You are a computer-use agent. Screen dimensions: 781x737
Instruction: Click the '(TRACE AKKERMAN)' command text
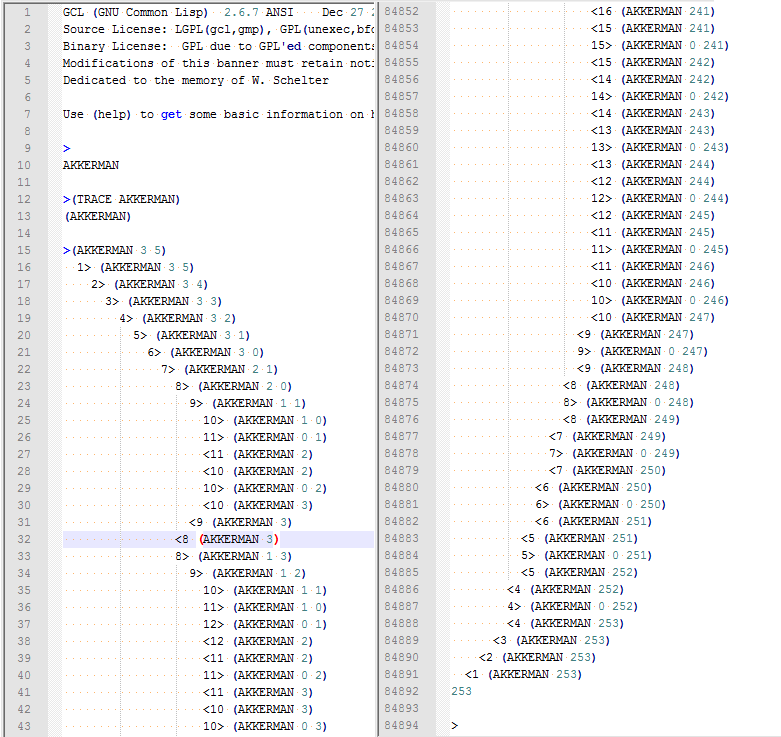click(122, 199)
